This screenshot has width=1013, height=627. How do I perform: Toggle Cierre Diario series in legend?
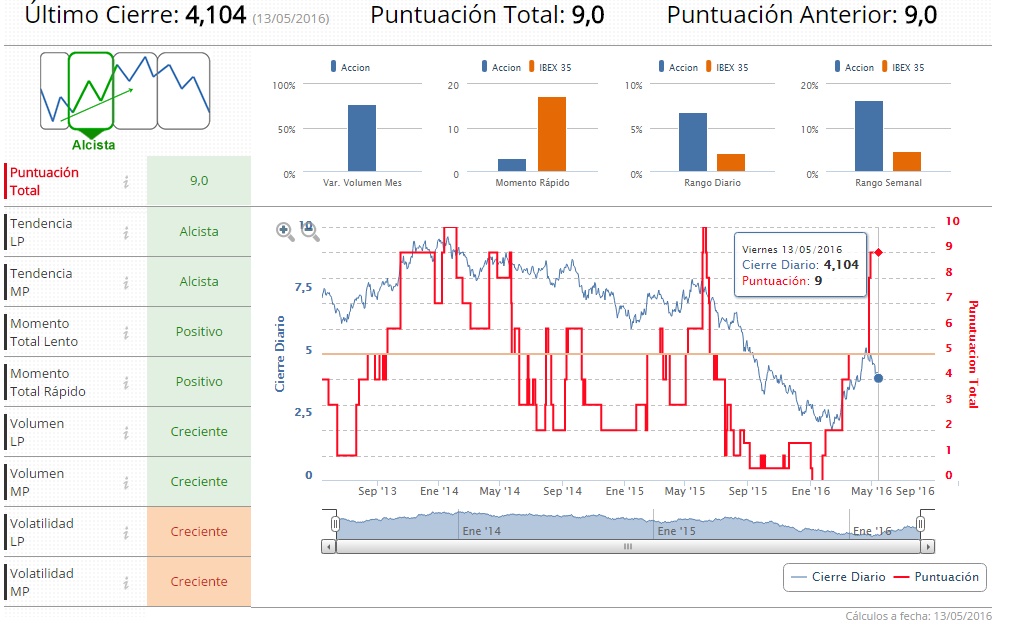coord(838,577)
